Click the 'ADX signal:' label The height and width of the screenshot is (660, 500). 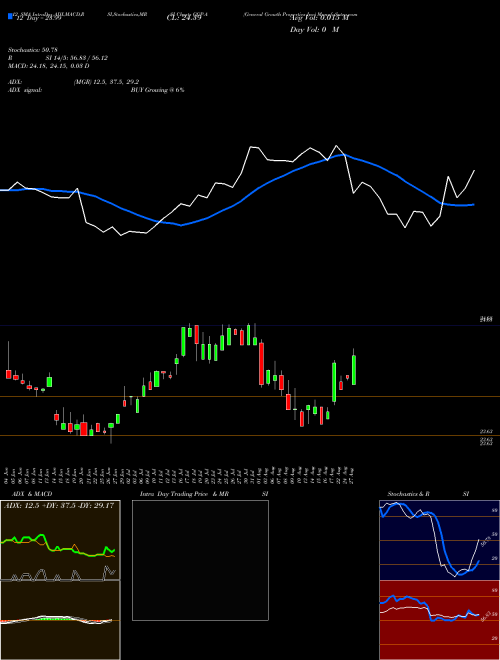(25, 90)
